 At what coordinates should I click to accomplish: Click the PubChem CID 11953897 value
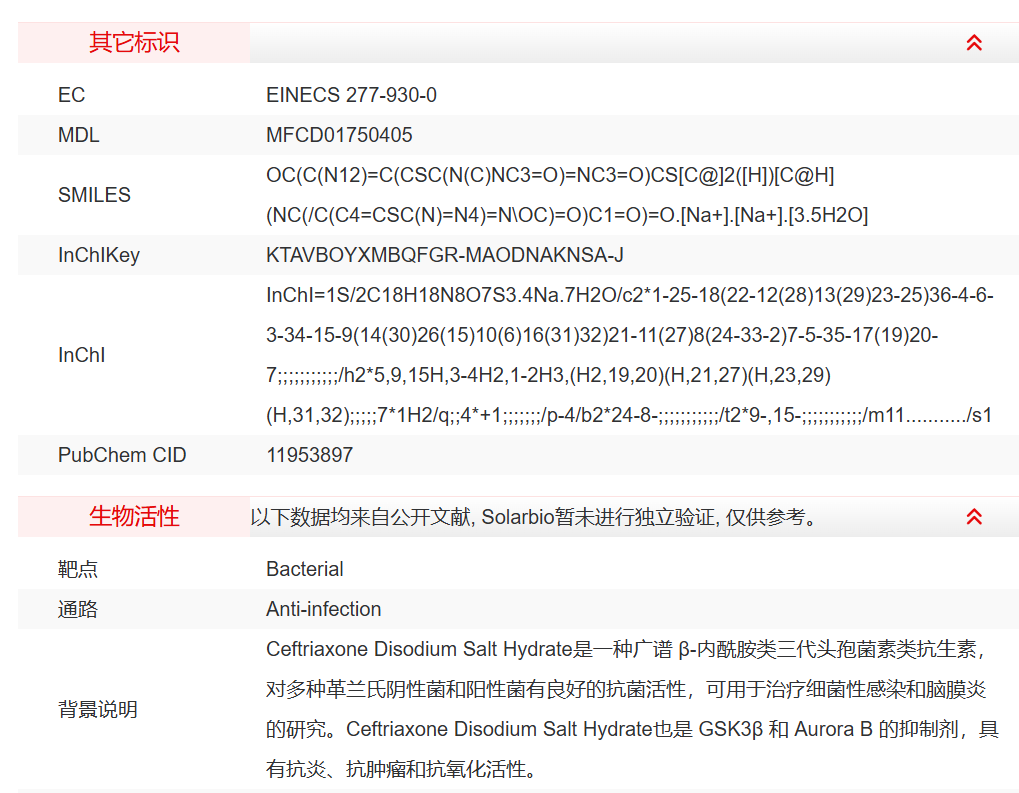[309, 455]
